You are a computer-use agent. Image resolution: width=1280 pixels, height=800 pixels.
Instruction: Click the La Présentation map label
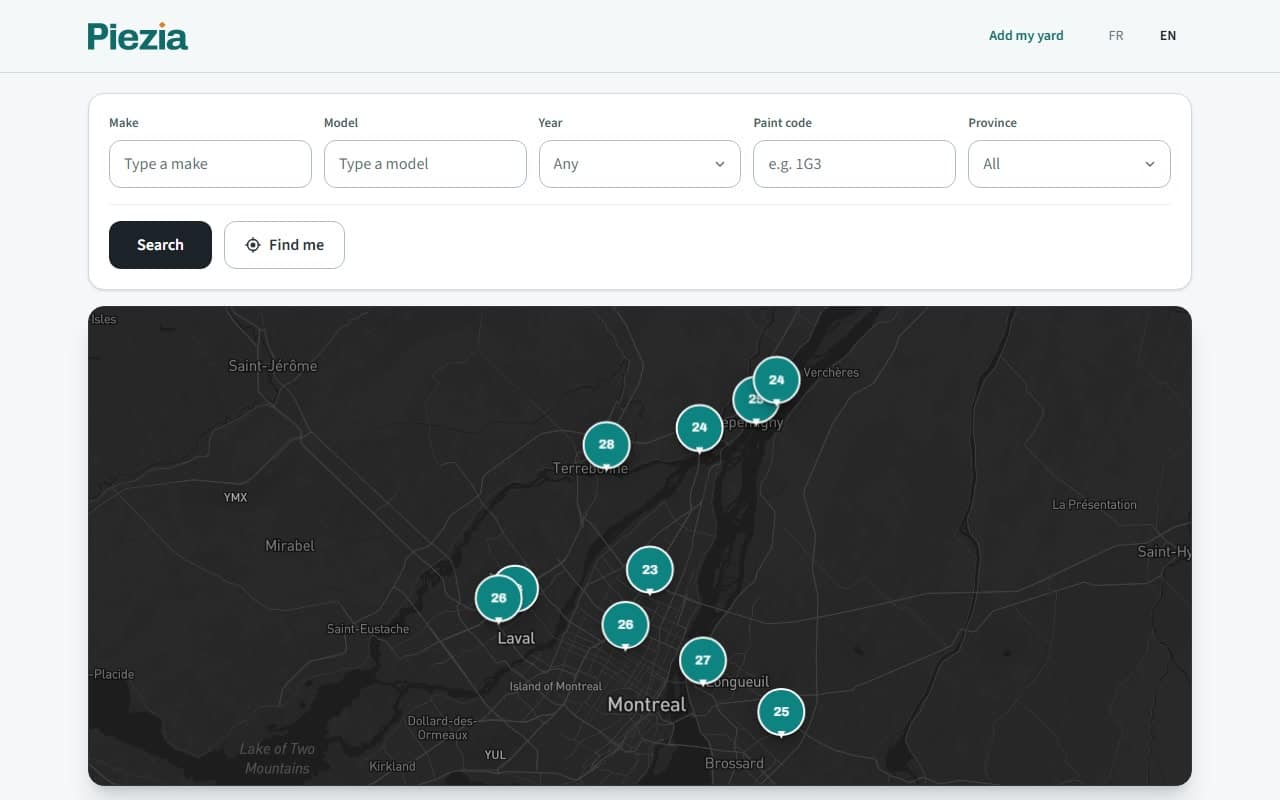pos(1094,505)
